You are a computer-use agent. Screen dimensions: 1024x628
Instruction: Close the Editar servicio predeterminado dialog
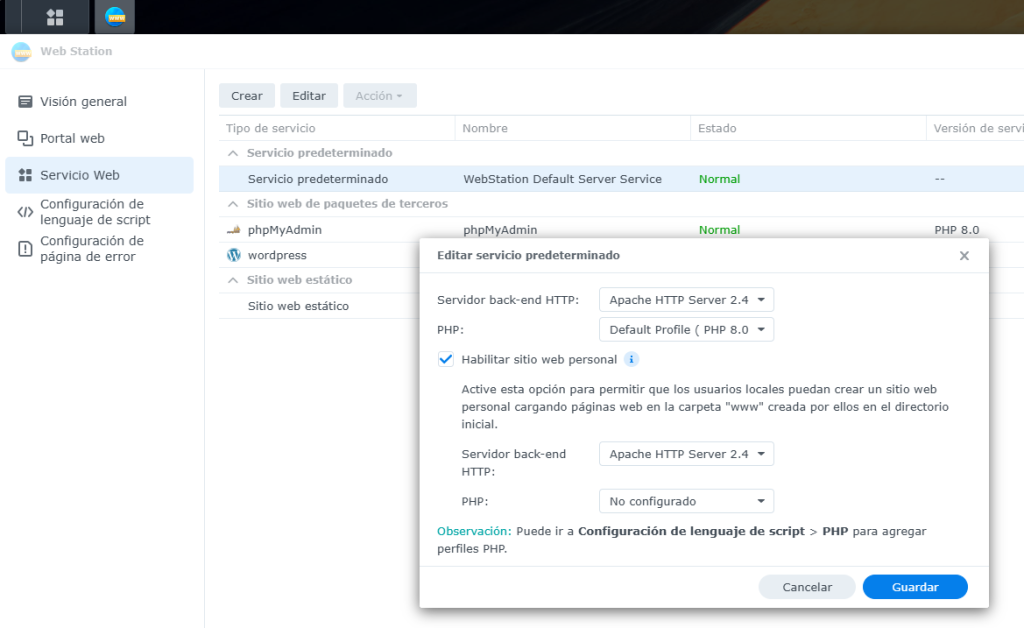tap(964, 256)
